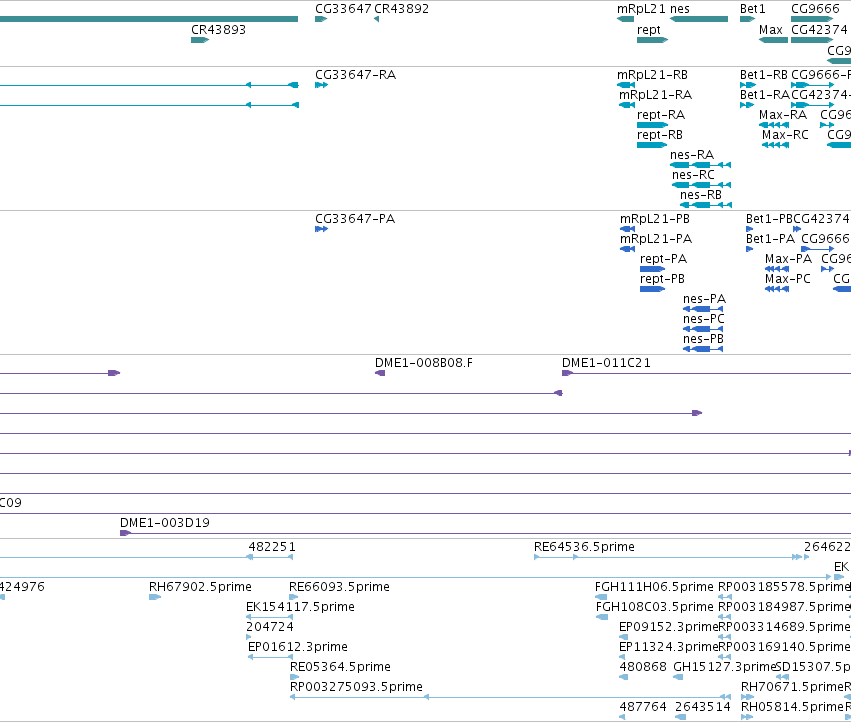This screenshot has height=722, width=851.
Task: Click the DME1-003D19 clone feature
Action: click(485, 533)
